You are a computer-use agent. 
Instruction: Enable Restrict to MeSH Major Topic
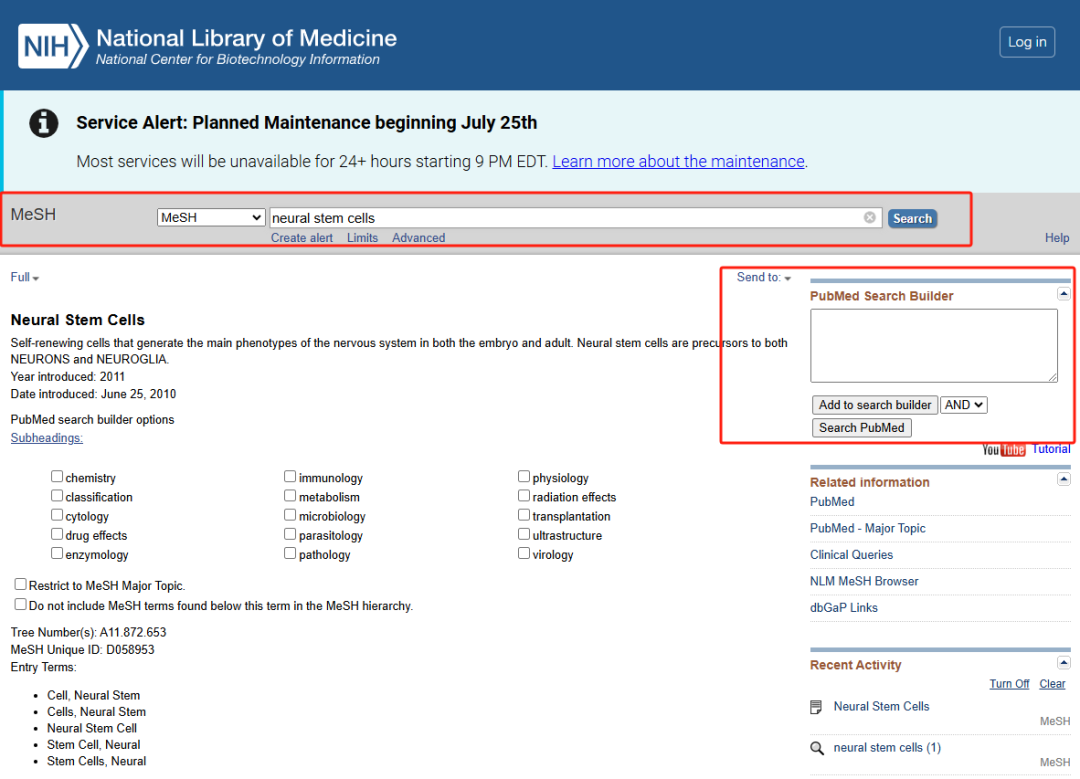tap(21, 585)
